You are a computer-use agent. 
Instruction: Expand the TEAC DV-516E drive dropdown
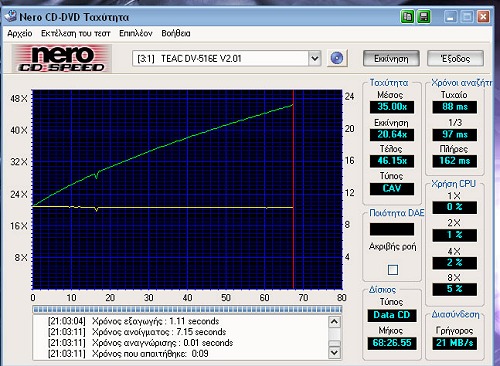click(315, 59)
